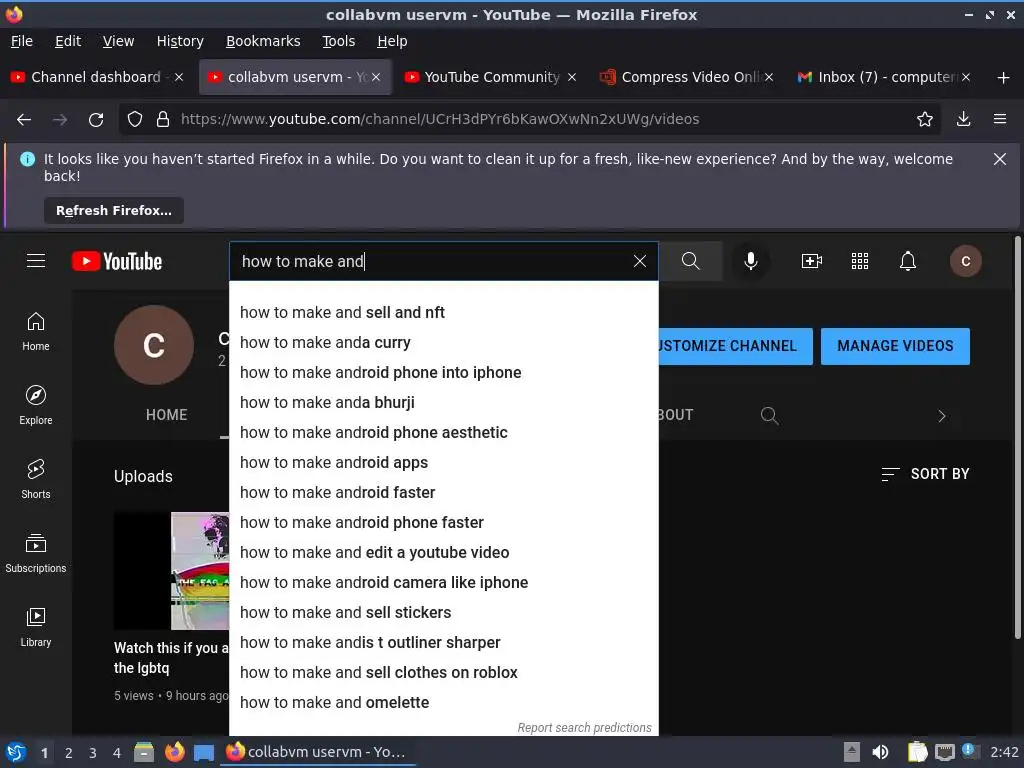Open Library in the sidebar
This screenshot has width=1024, height=768.
coord(36,627)
